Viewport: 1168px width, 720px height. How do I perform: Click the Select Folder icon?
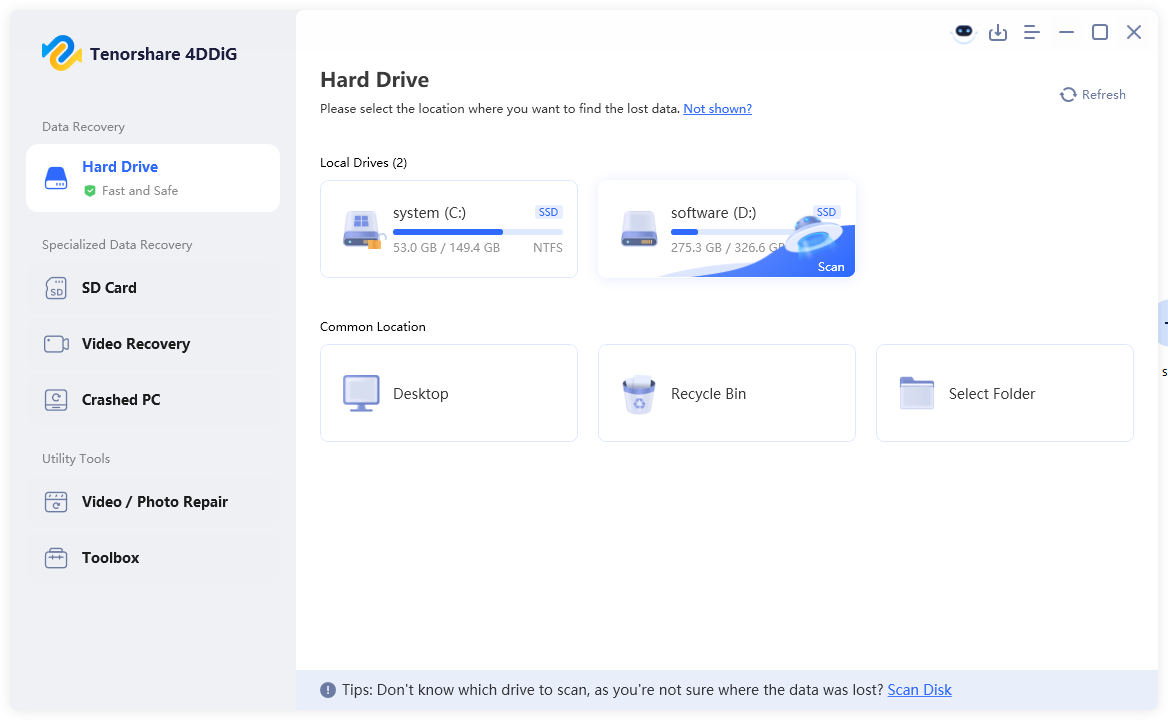[x=917, y=392]
